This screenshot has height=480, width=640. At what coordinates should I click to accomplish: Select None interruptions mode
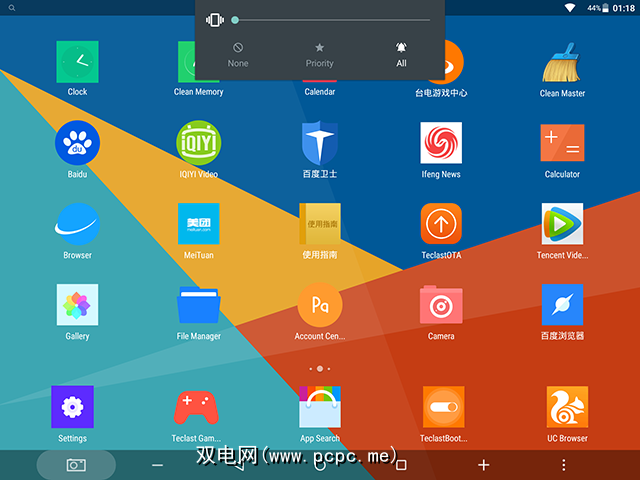click(x=238, y=55)
